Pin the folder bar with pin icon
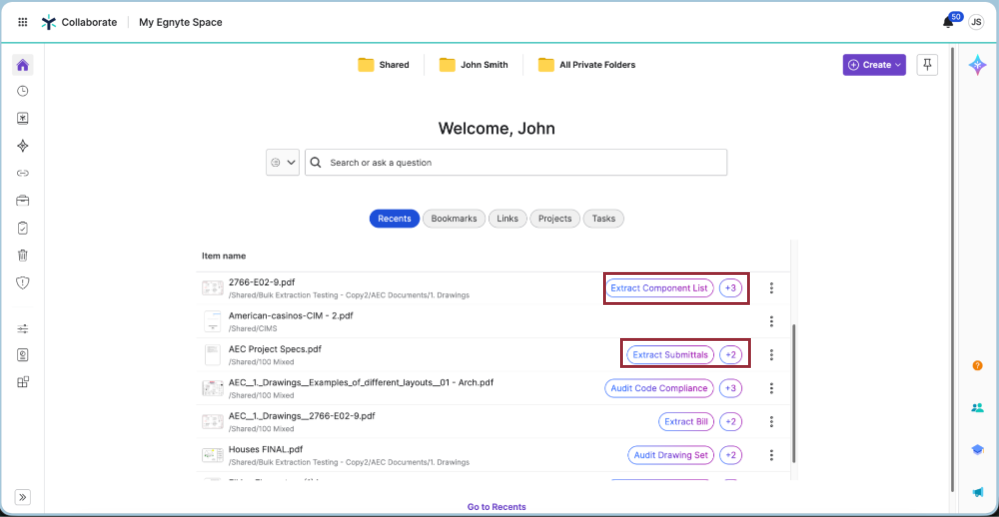999x517 pixels. pos(927,64)
